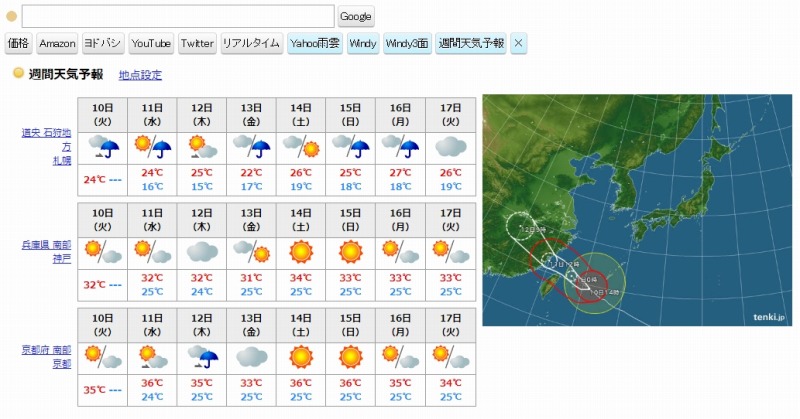Click Kyoto 10日 sun-then-cloud icon

[x=103, y=358]
